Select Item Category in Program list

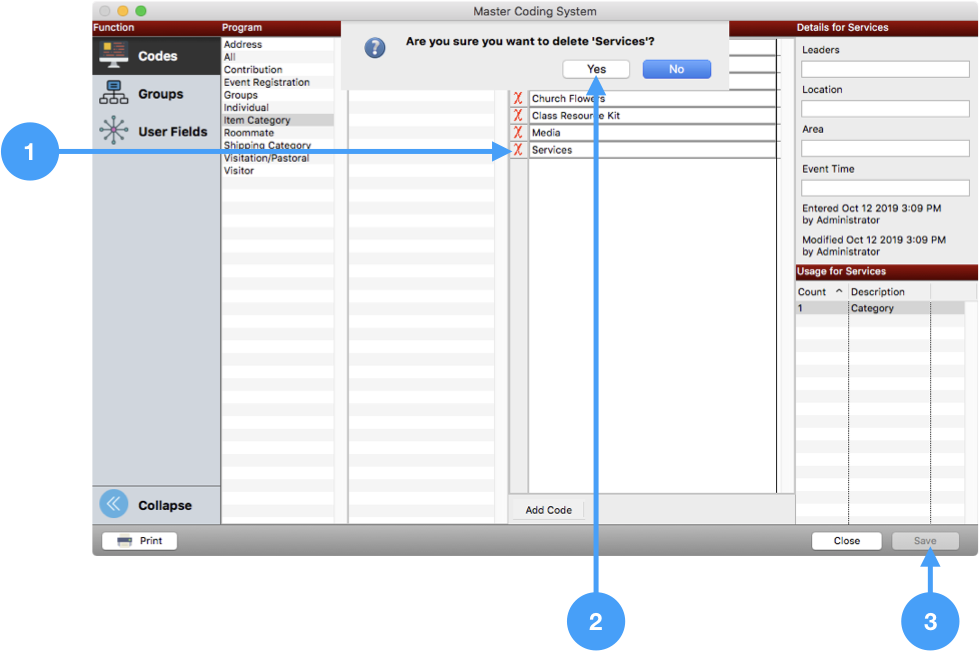pos(257,121)
